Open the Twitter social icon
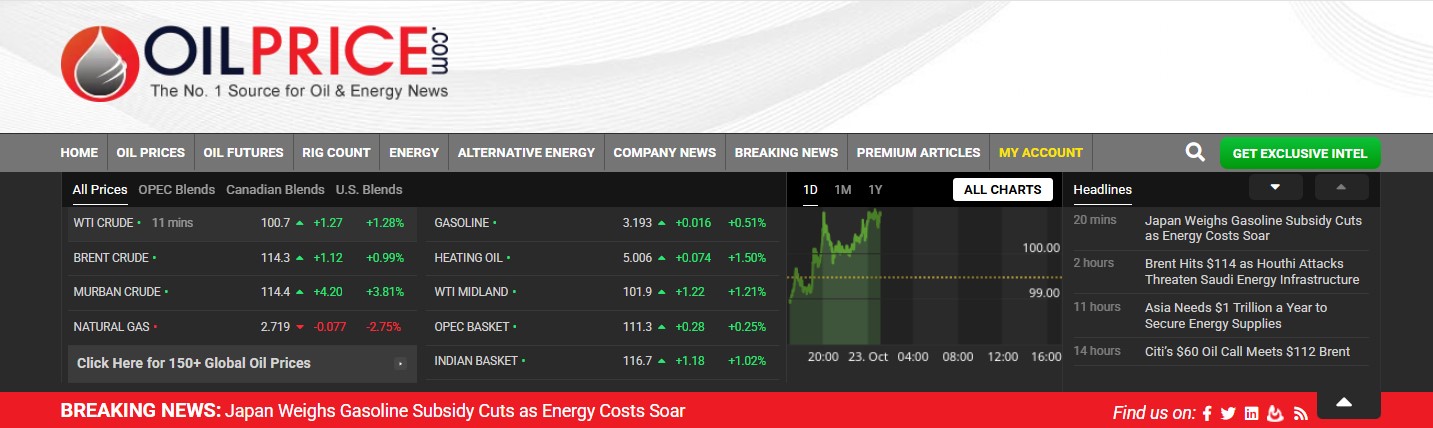The width and height of the screenshot is (1433, 428). point(1228,413)
